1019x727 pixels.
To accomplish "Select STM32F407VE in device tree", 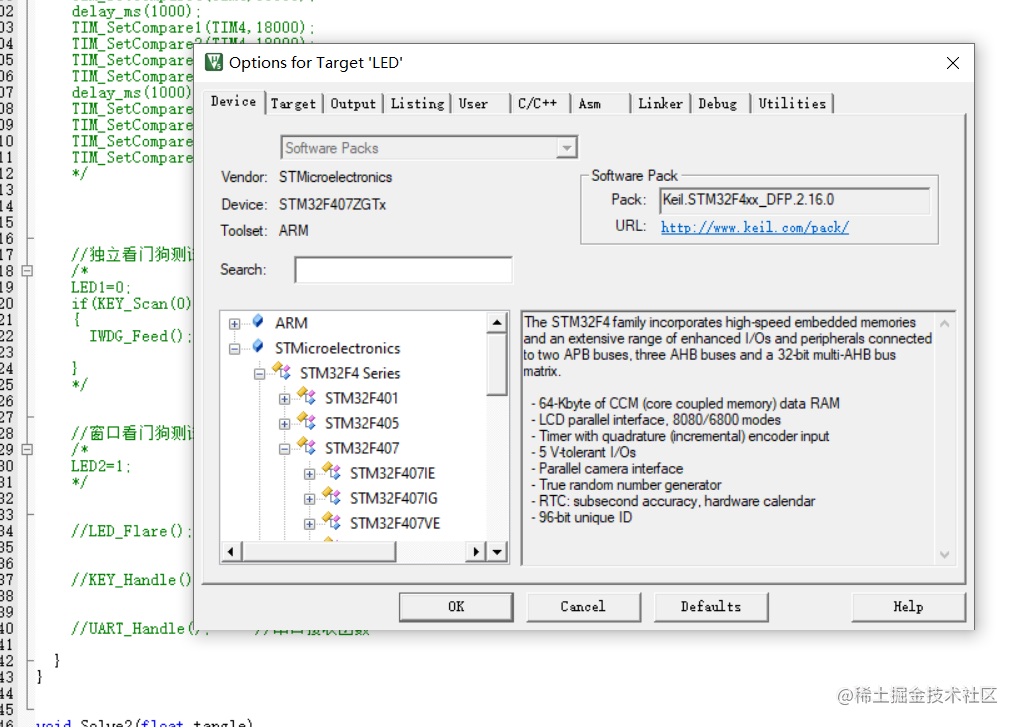I will point(394,523).
